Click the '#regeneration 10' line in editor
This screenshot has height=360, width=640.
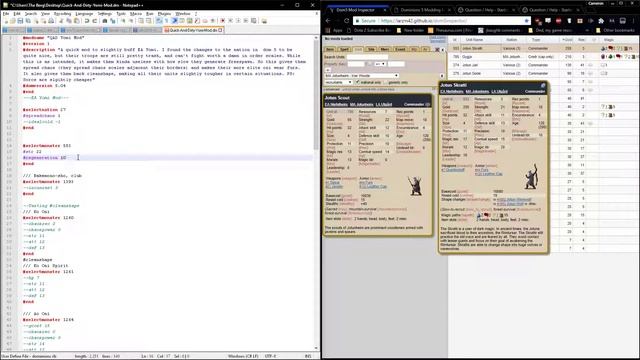click(44, 158)
